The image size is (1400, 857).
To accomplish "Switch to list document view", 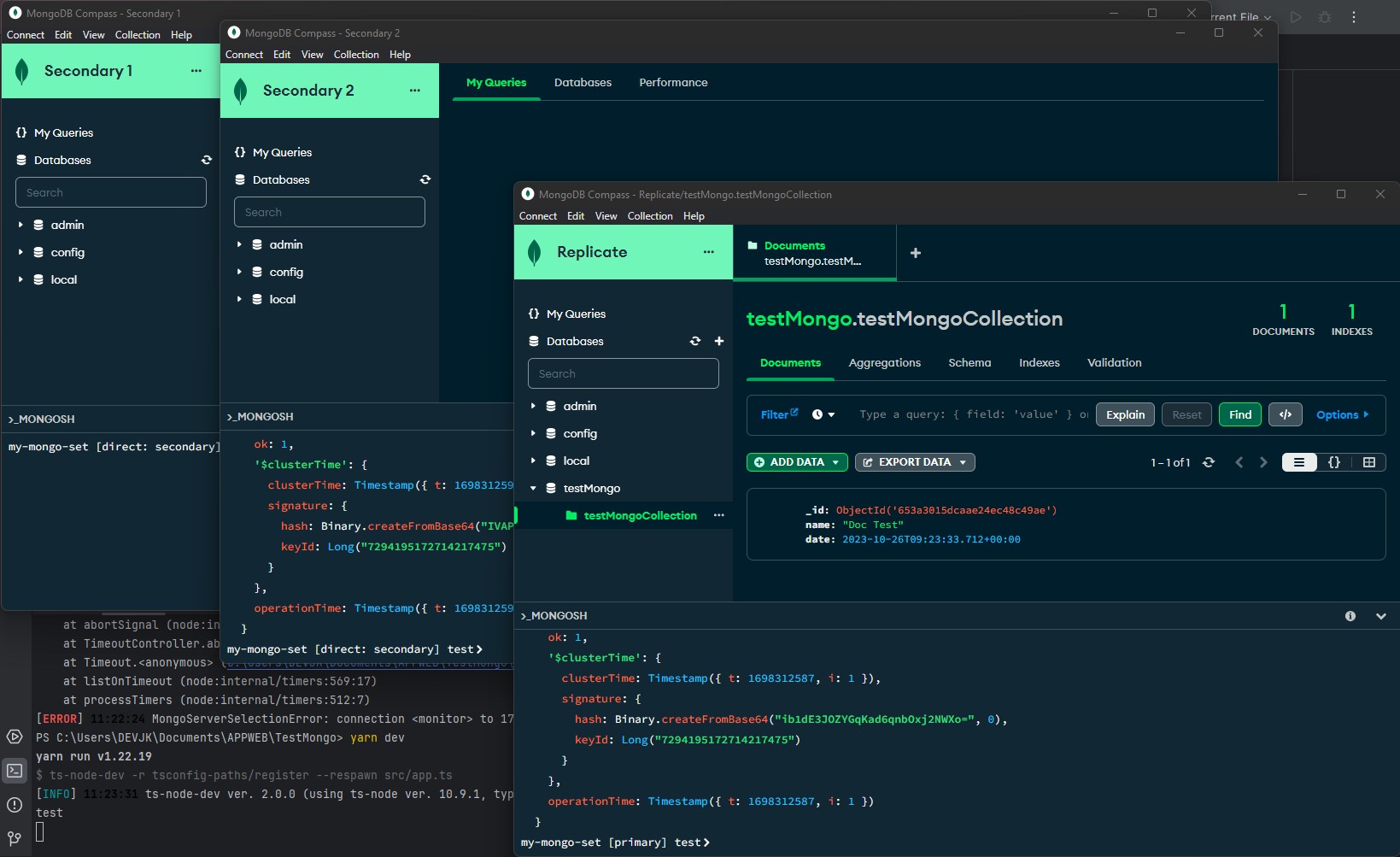I will [1299, 462].
